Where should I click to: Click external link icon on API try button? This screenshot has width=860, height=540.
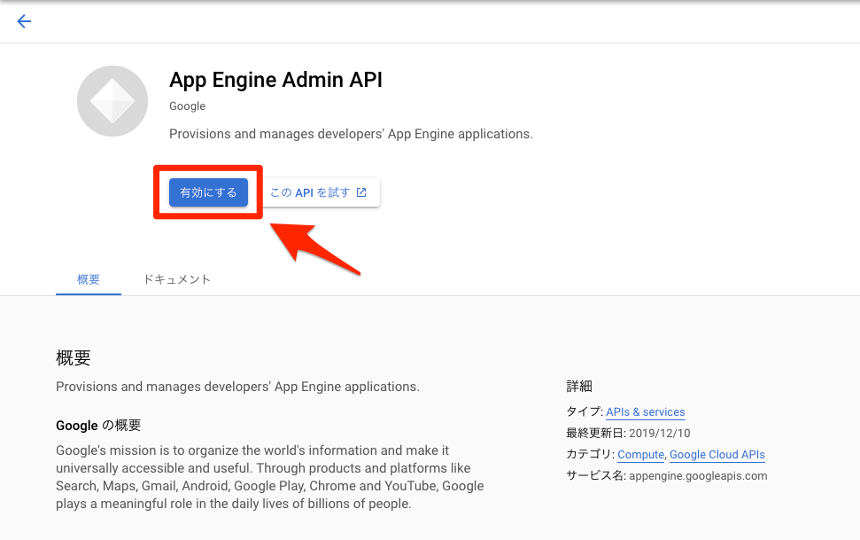[x=361, y=192]
